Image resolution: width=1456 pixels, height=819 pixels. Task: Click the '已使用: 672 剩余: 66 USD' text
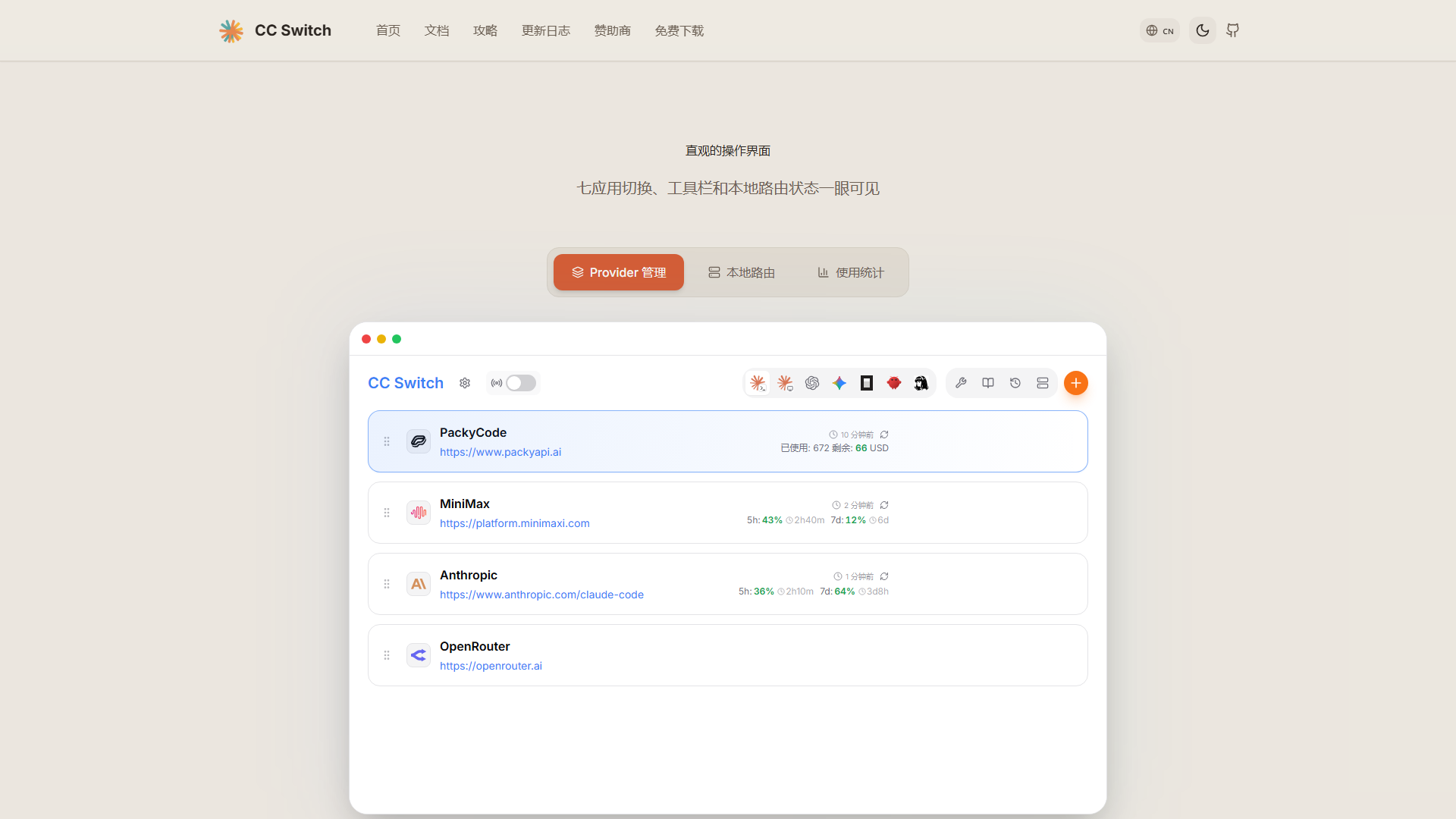coord(834,448)
